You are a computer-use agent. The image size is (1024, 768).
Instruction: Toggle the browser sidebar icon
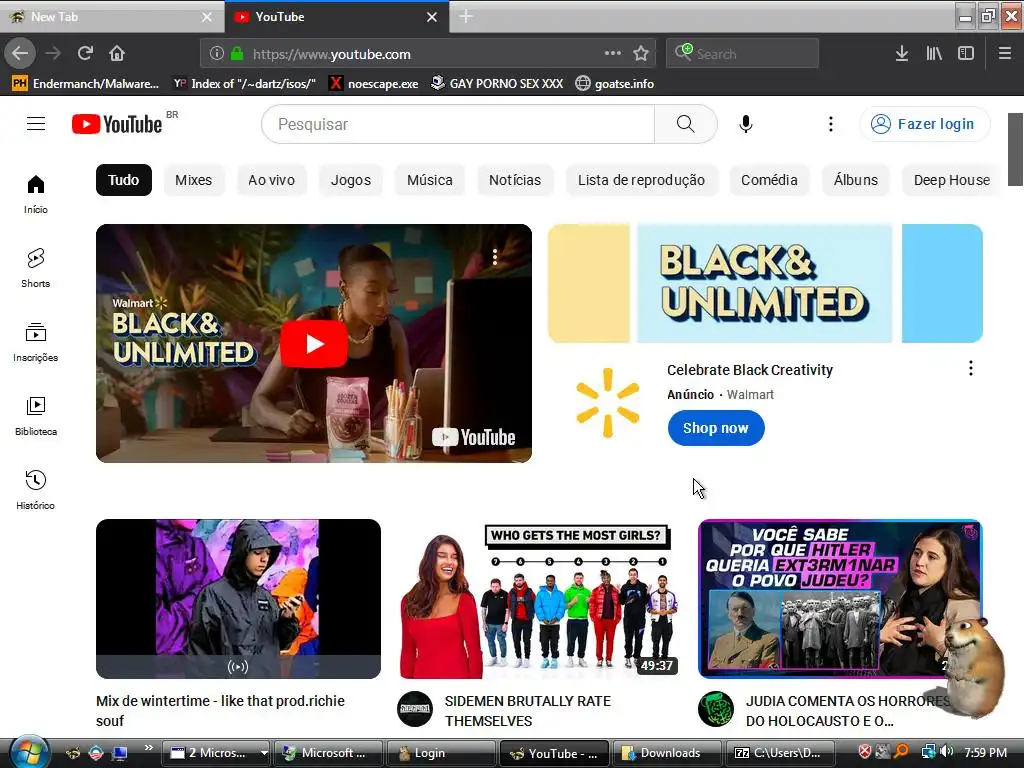pyautogui.click(x=966, y=54)
